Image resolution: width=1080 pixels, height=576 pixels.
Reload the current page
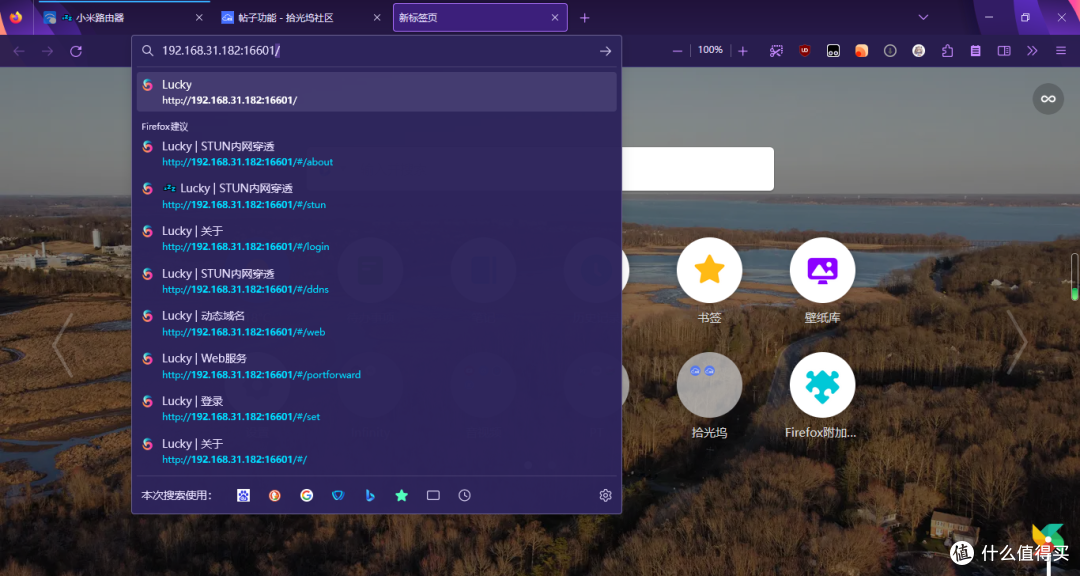click(76, 51)
